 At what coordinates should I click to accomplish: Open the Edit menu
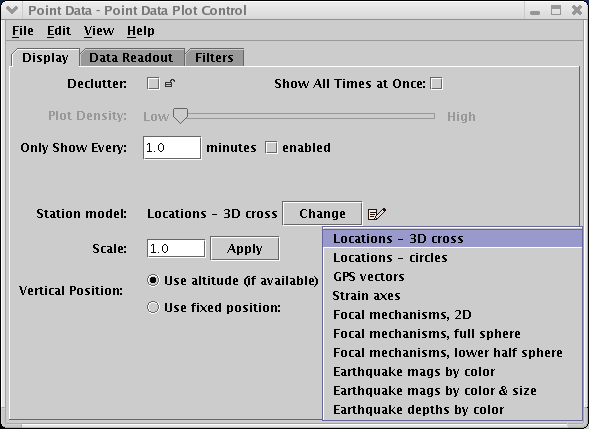click(59, 31)
